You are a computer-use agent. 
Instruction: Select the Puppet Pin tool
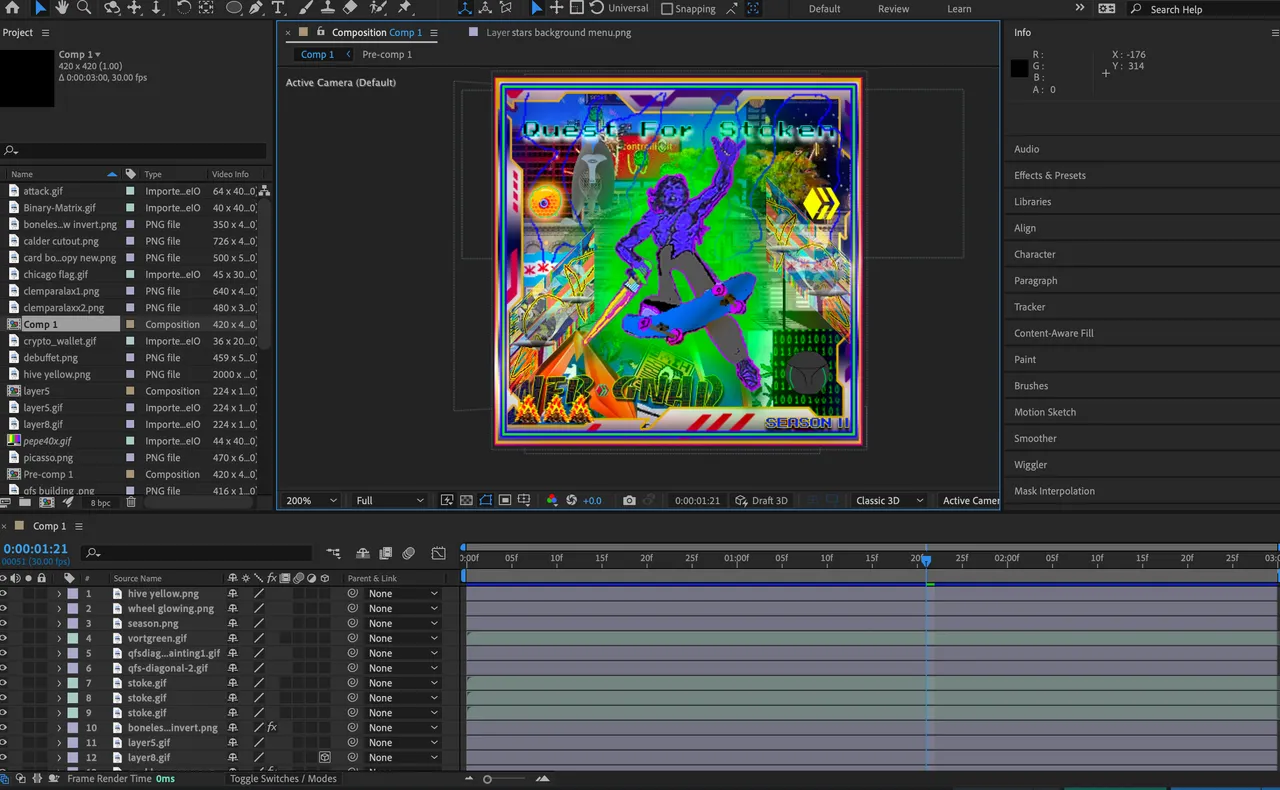pyautogui.click(x=405, y=8)
